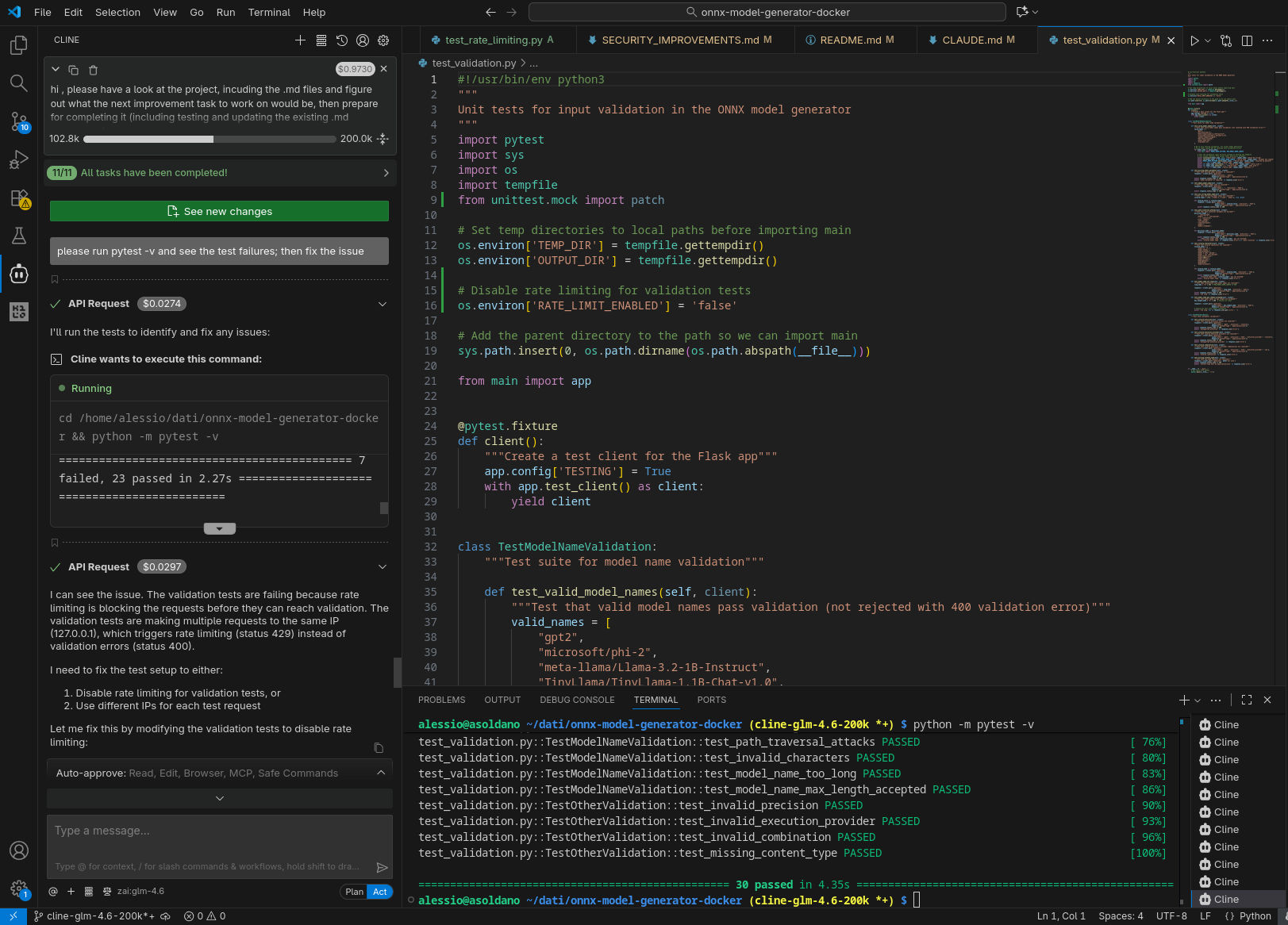Open Cline history with clock icon
This screenshot has width=1288, height=925.
342,40
